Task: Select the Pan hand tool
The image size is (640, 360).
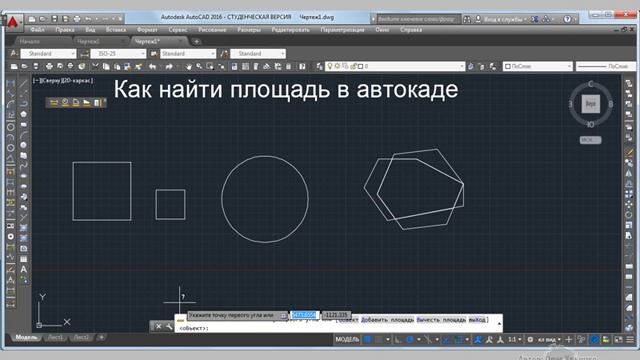Action: coord(188,66)
